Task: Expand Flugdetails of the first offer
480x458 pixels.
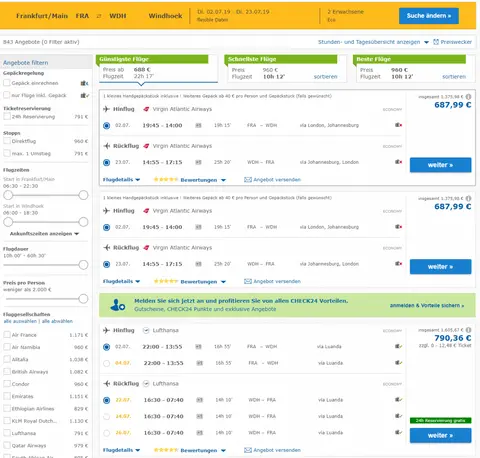Action: [x=121, y=180]
